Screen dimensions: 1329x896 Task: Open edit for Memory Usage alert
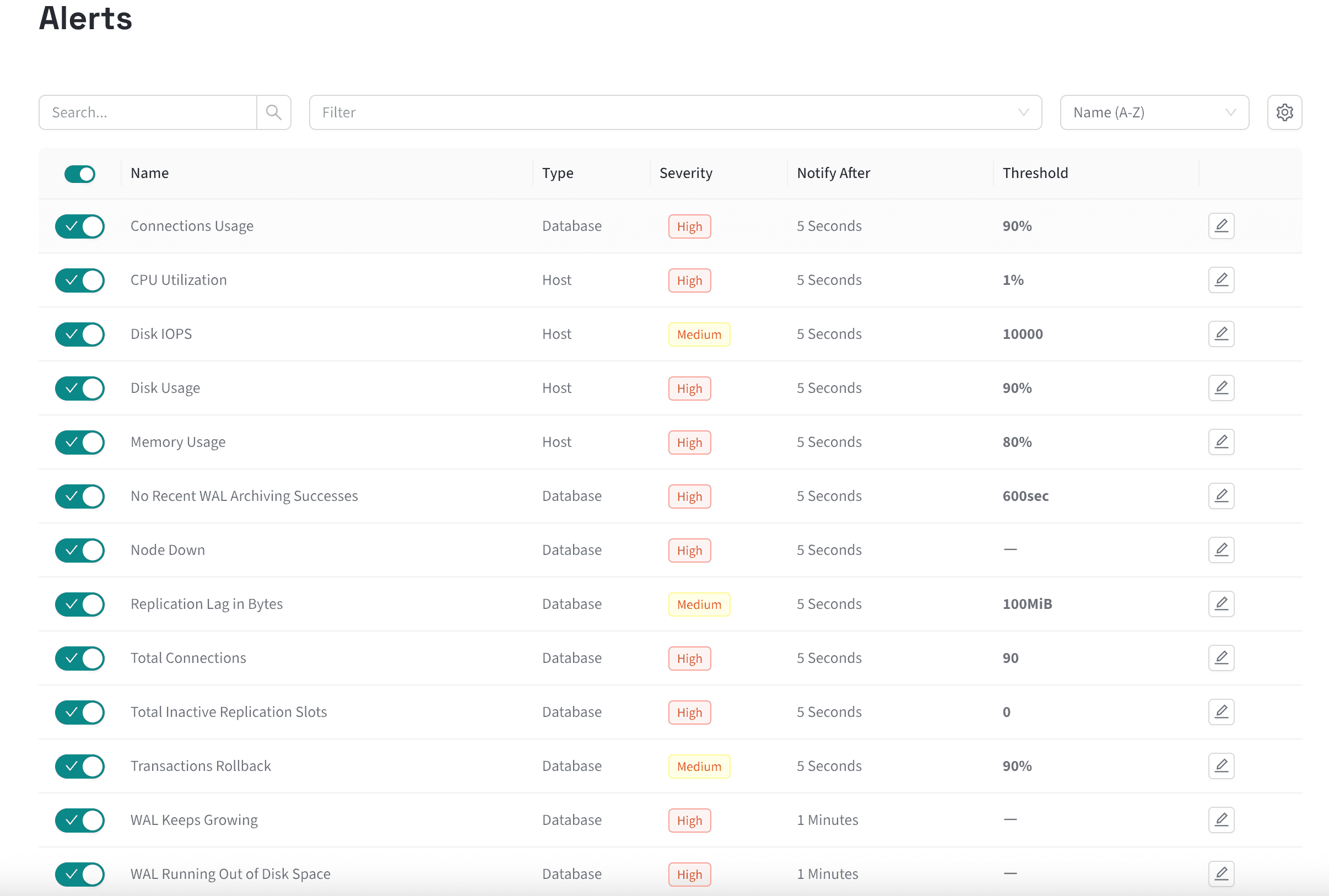1221,442
